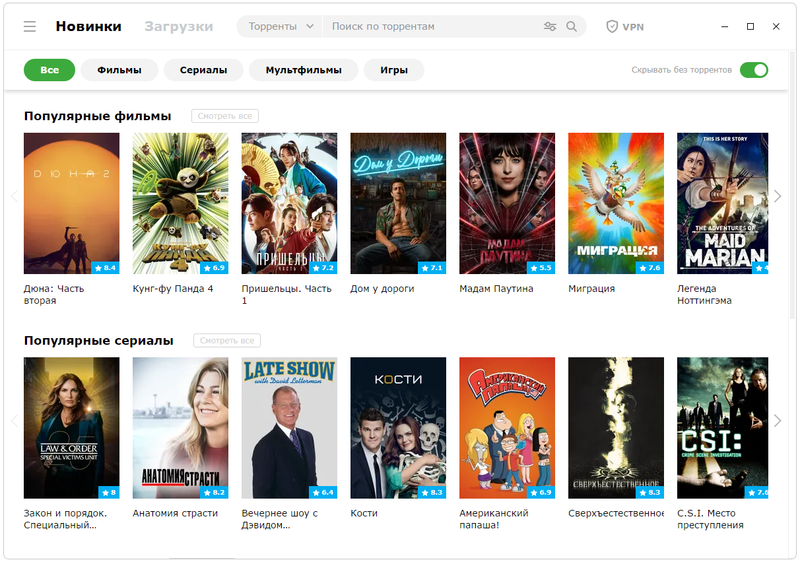800x564 pixels.
Task: Click title text 'Вечернее шоу с Дэвидом...'
Action: 280,519
